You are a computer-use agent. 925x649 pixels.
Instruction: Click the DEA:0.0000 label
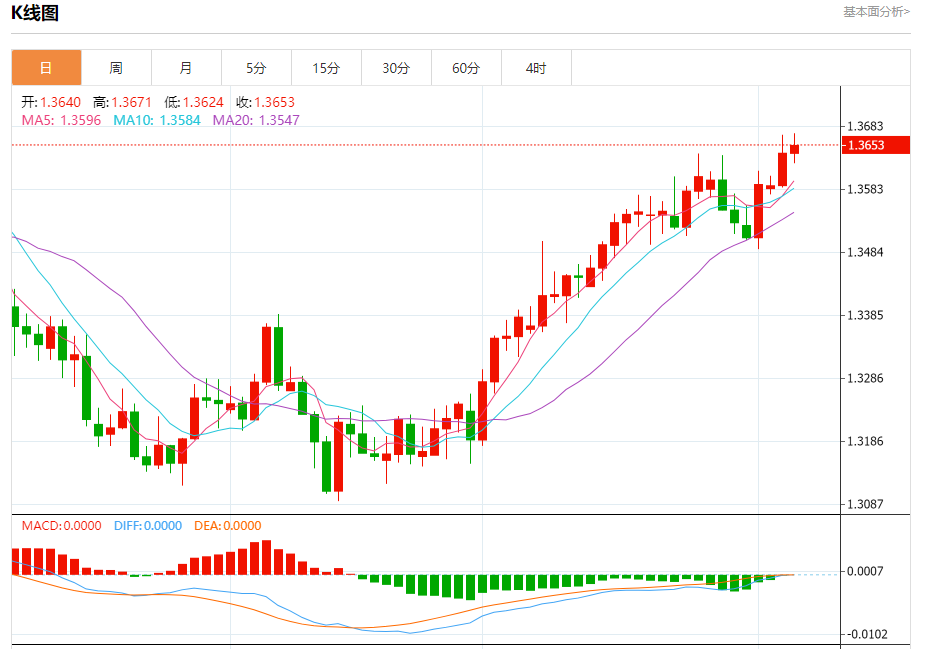[228, 526]
